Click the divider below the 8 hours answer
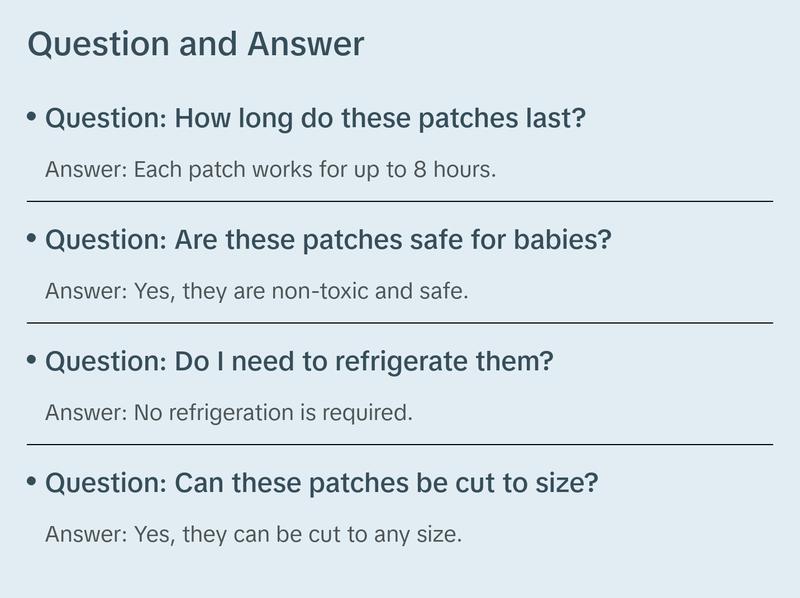This screenshot has width=800, height=598. coord(400,201)
